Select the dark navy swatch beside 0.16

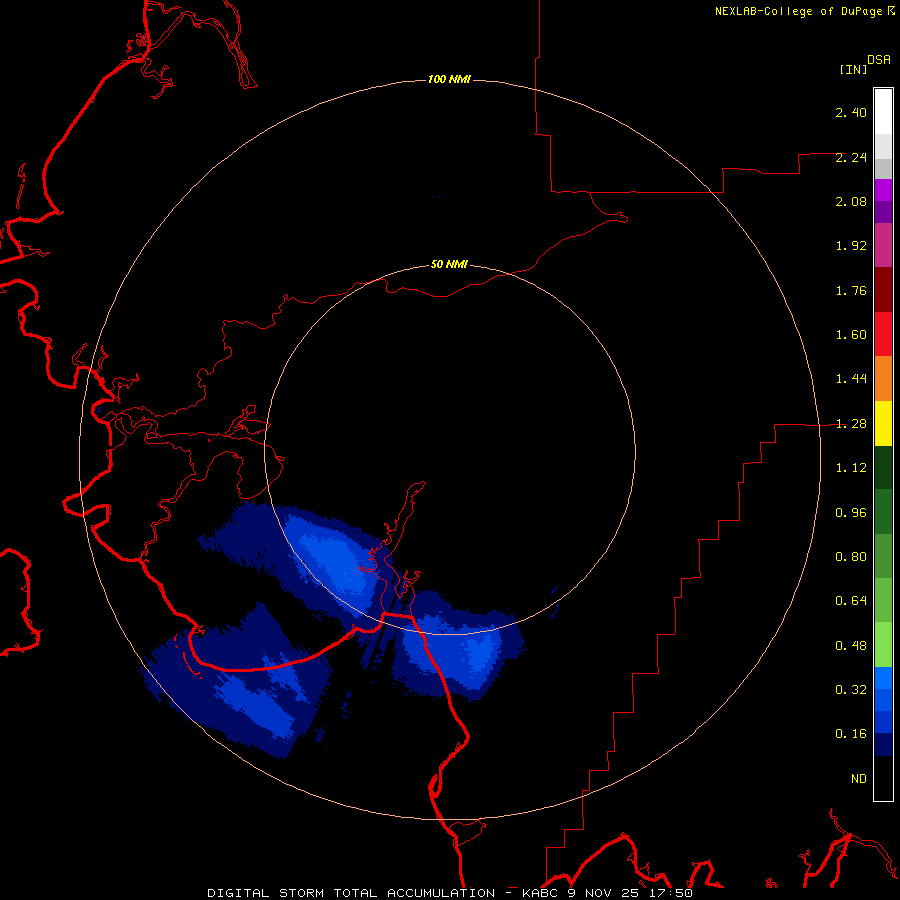click(x=883, y=745)
